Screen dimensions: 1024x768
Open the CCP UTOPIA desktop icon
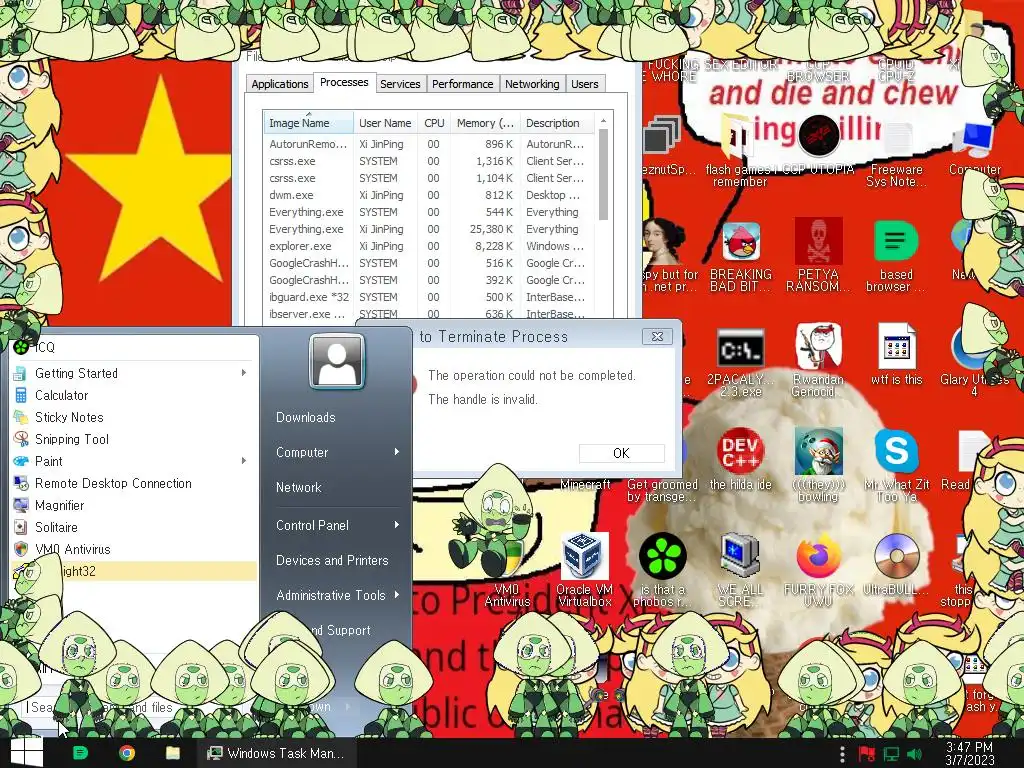(818, 136)
